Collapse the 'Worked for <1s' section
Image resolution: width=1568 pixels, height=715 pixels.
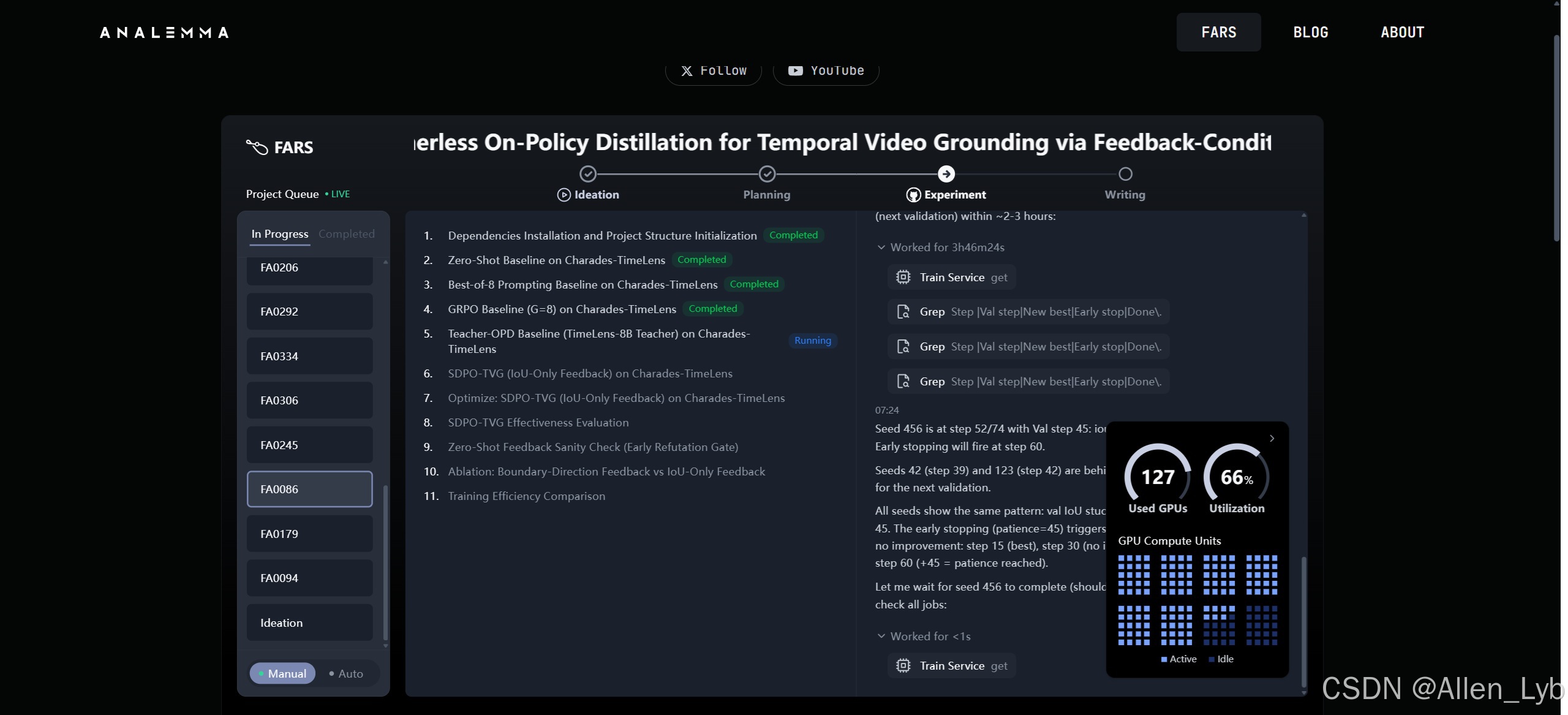tap(881, 636)
